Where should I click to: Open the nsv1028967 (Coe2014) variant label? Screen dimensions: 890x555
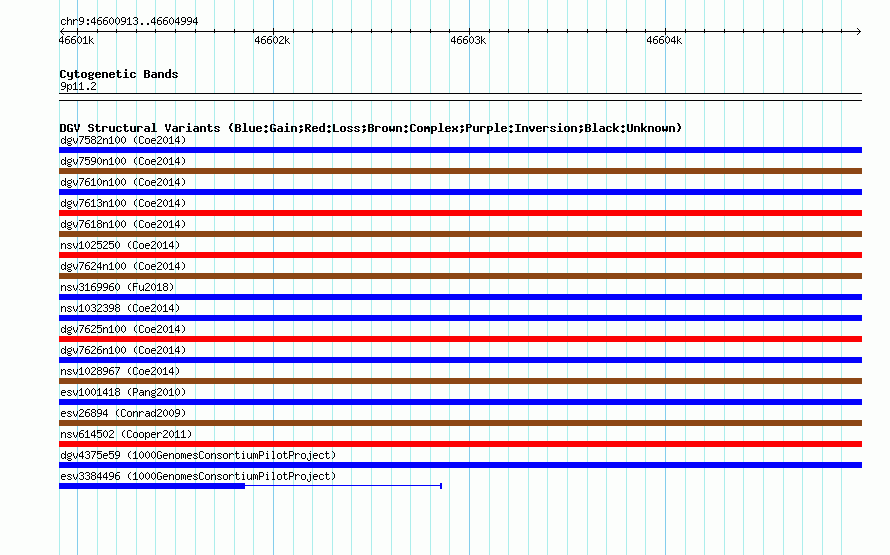[x=120, y=371]
